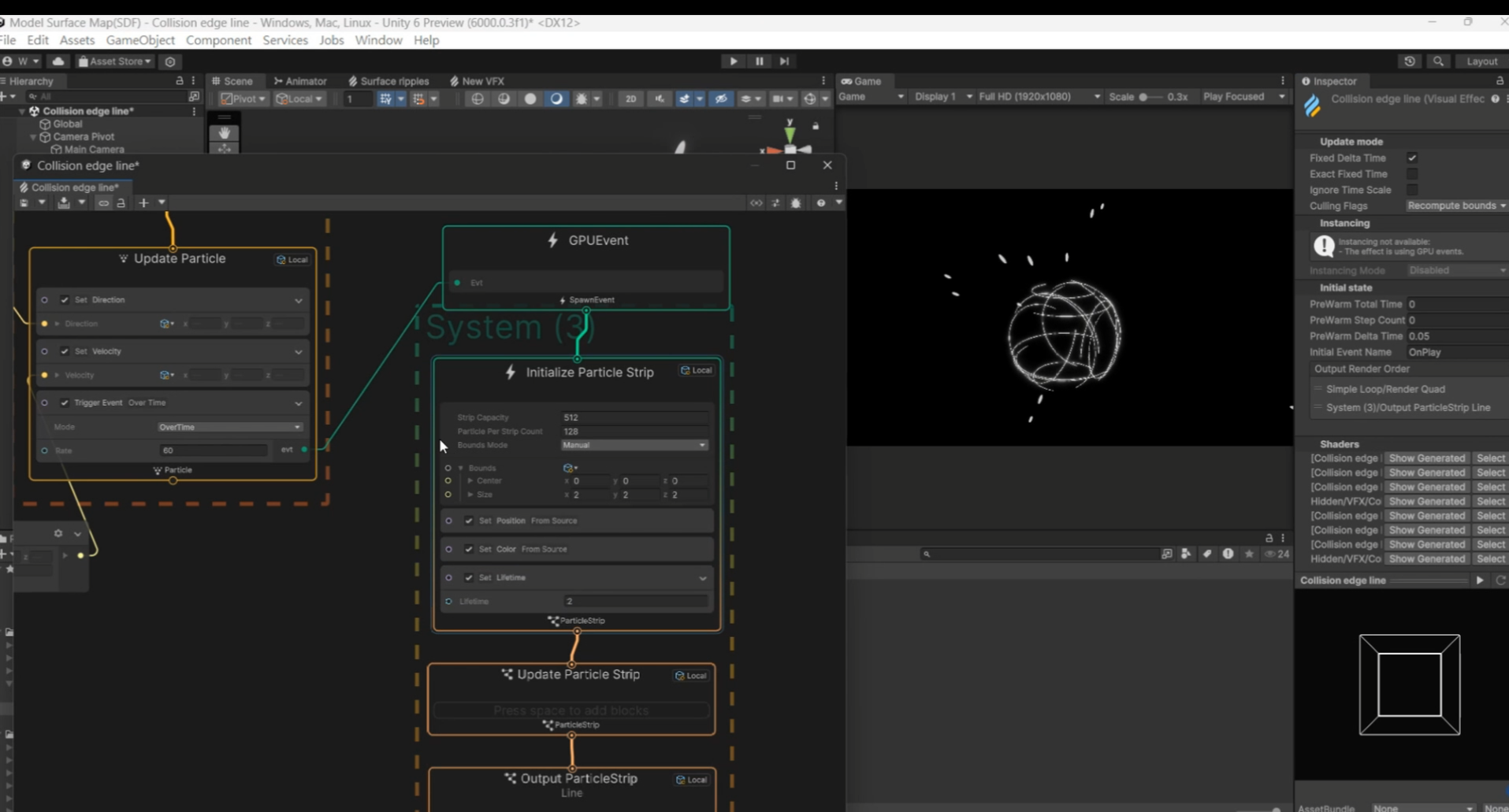
Task: Click a Select button in the Shaders list
Action: 1489,458
